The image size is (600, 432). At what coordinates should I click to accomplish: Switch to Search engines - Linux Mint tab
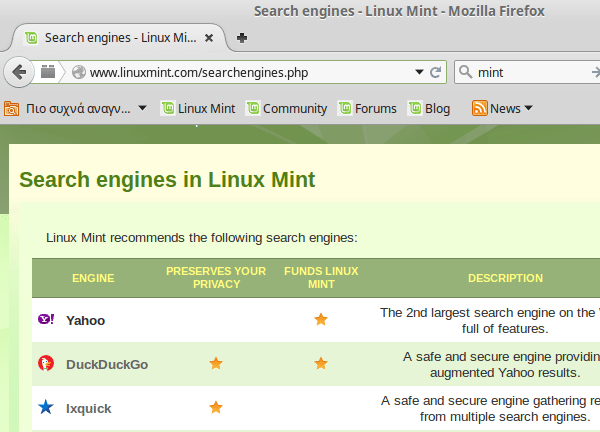[119, 38]
